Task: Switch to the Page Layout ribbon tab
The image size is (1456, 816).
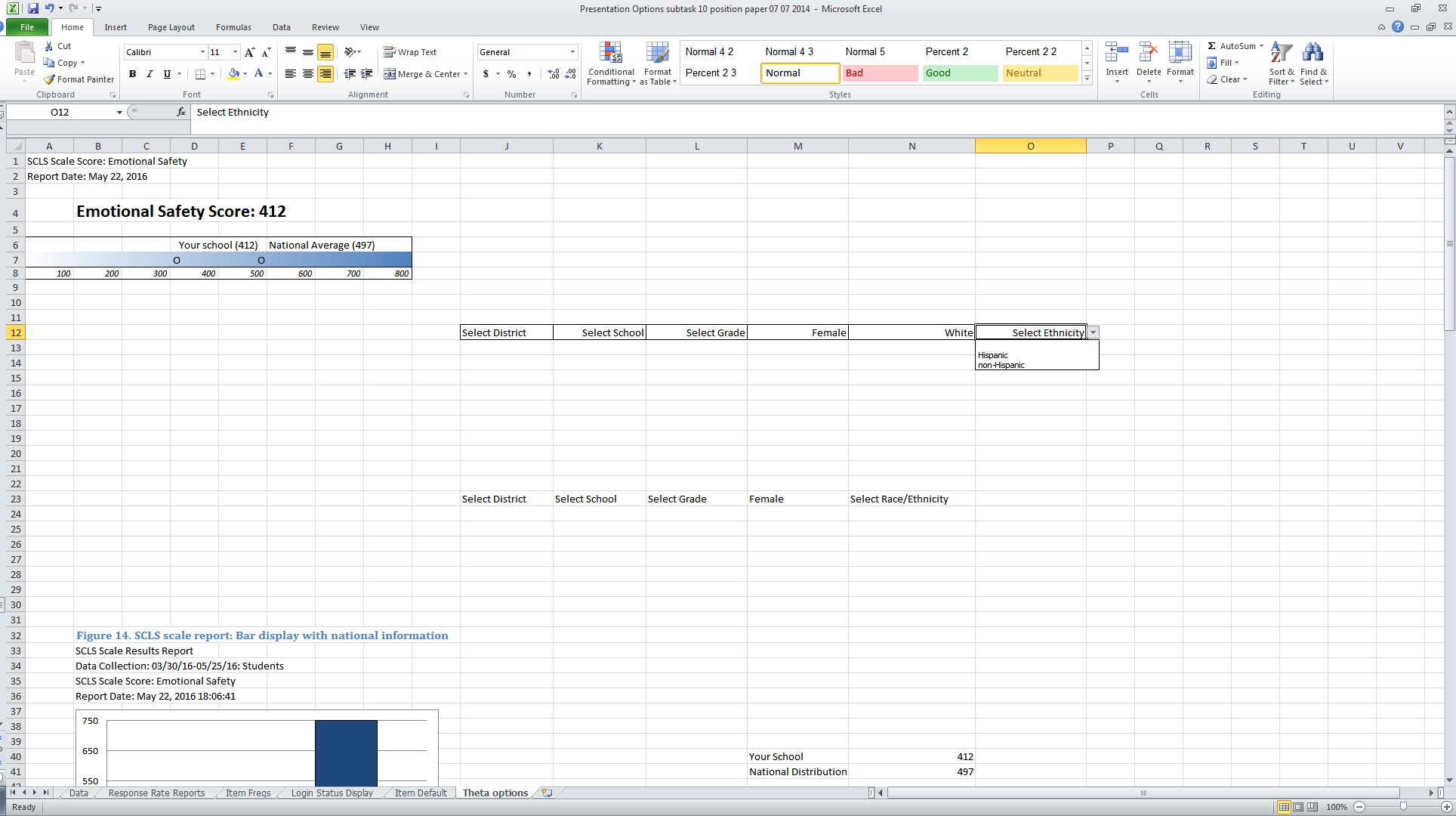Action: (x=171, y=27)
